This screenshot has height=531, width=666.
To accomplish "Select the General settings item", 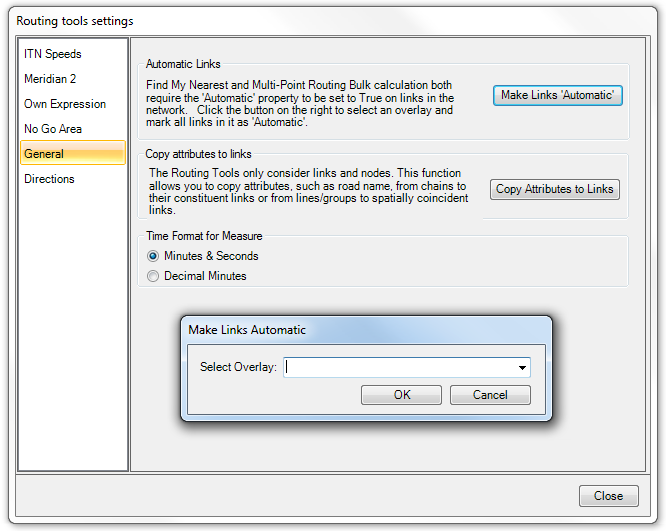I will (44, 154).
